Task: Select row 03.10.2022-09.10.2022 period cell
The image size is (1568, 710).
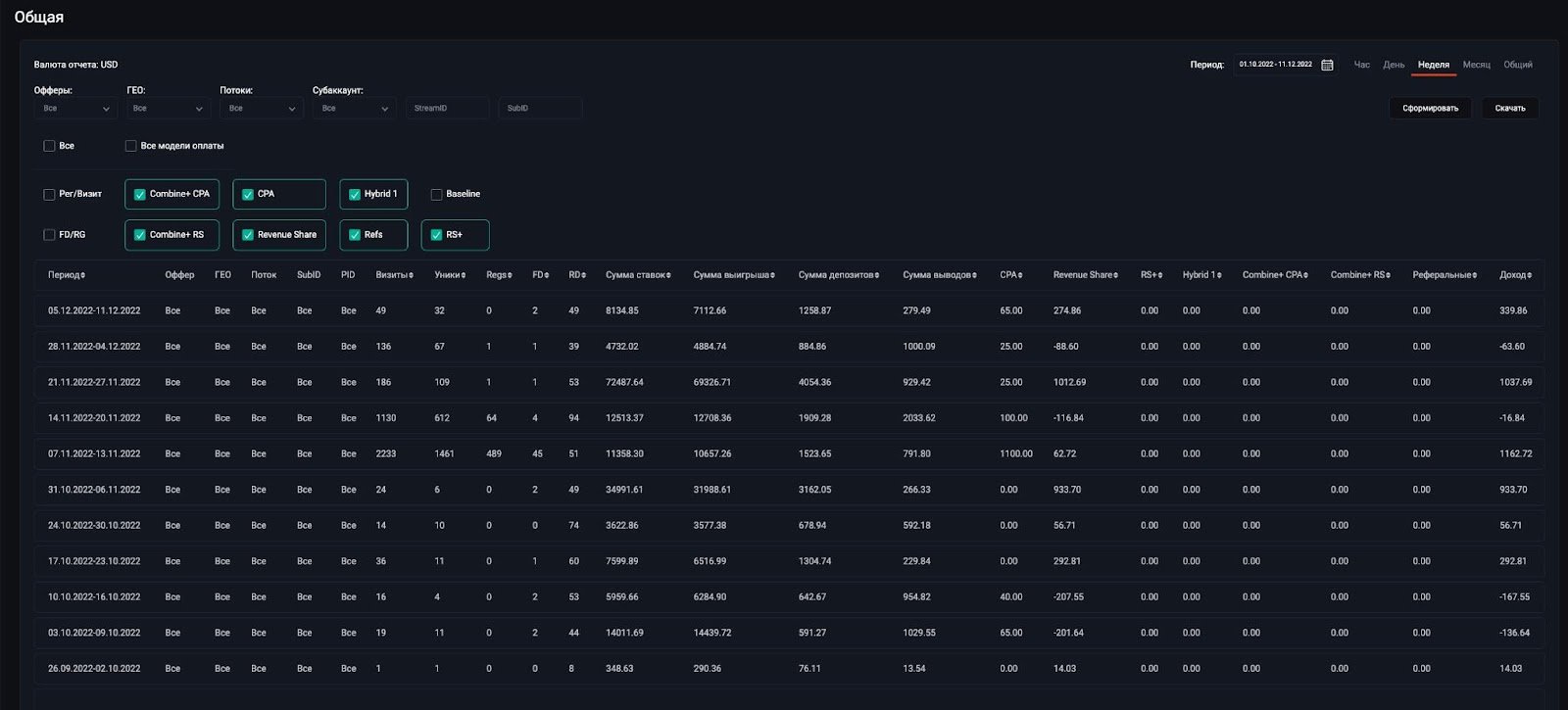Action: [94, 633]
